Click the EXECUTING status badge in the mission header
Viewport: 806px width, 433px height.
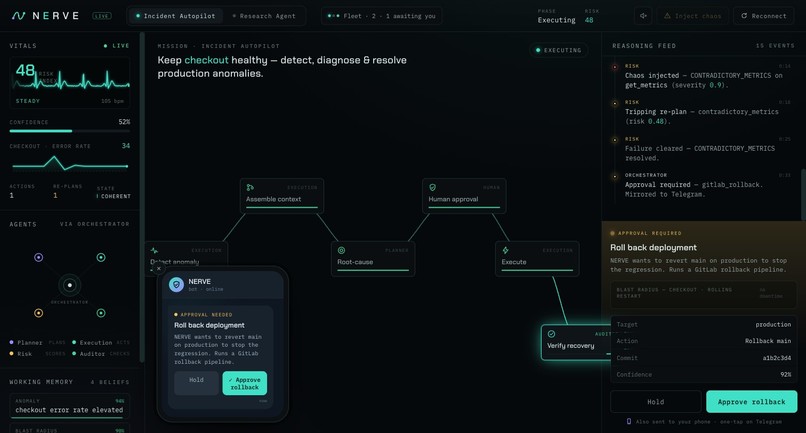click(559, 50)
